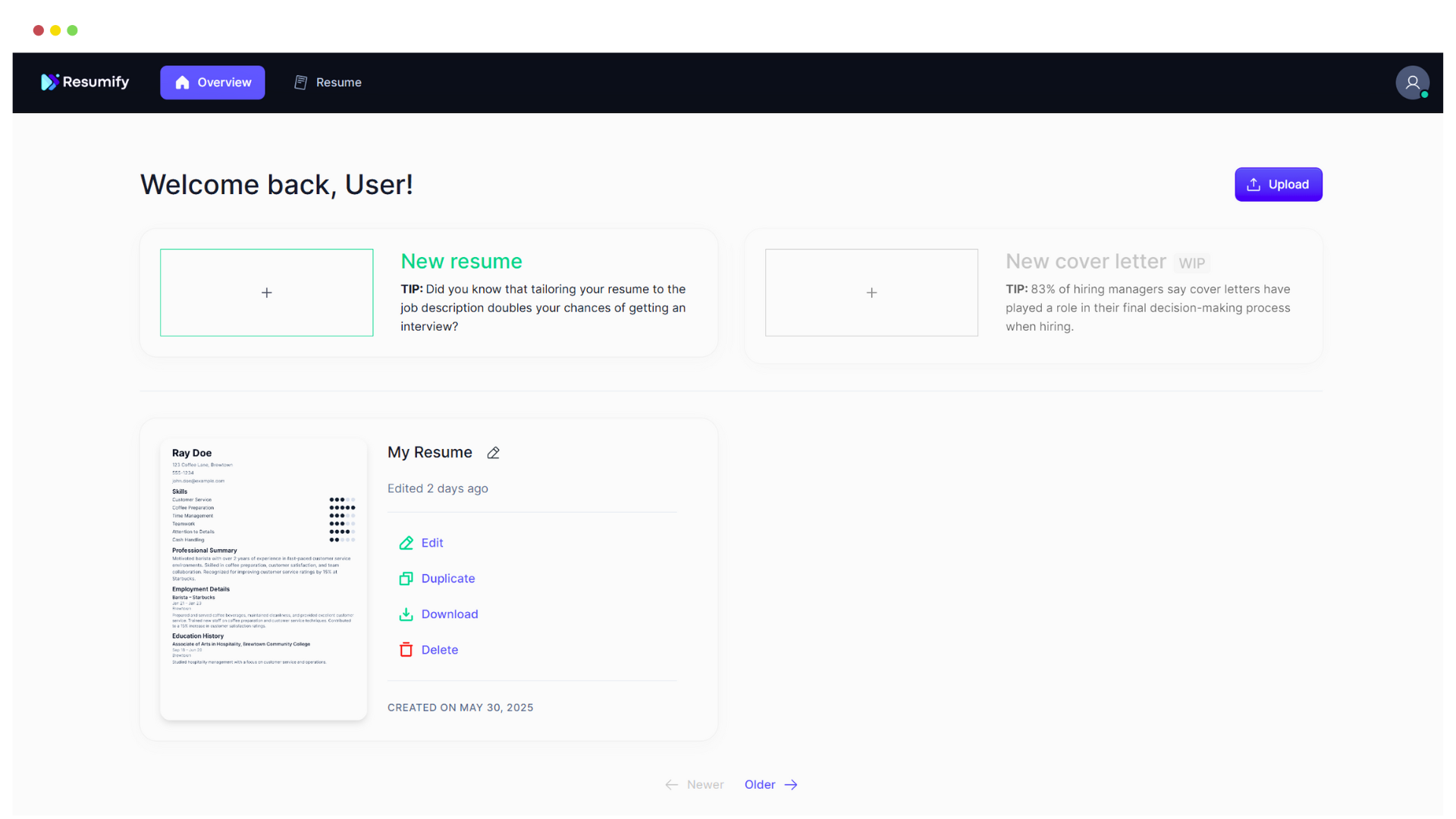The height and width of the screenshot is (819, 1456).
Task: Click the plus icon for a new cover letter
Action: coord(871,292)
